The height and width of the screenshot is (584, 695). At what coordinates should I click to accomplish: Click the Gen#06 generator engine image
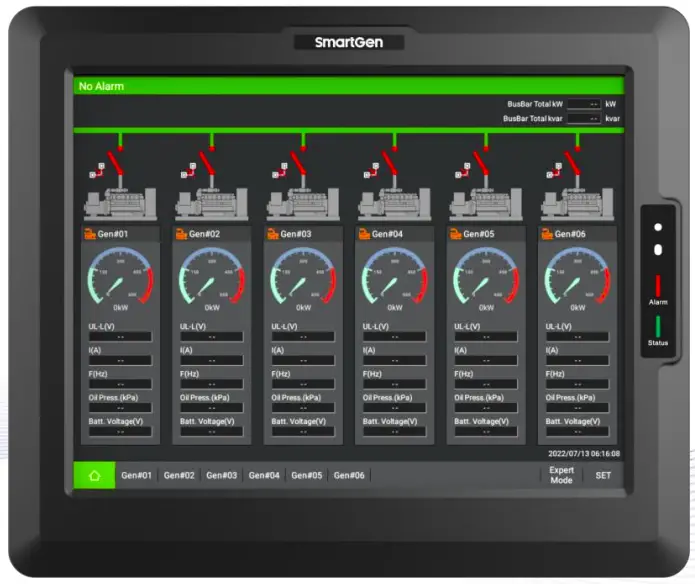577,204
